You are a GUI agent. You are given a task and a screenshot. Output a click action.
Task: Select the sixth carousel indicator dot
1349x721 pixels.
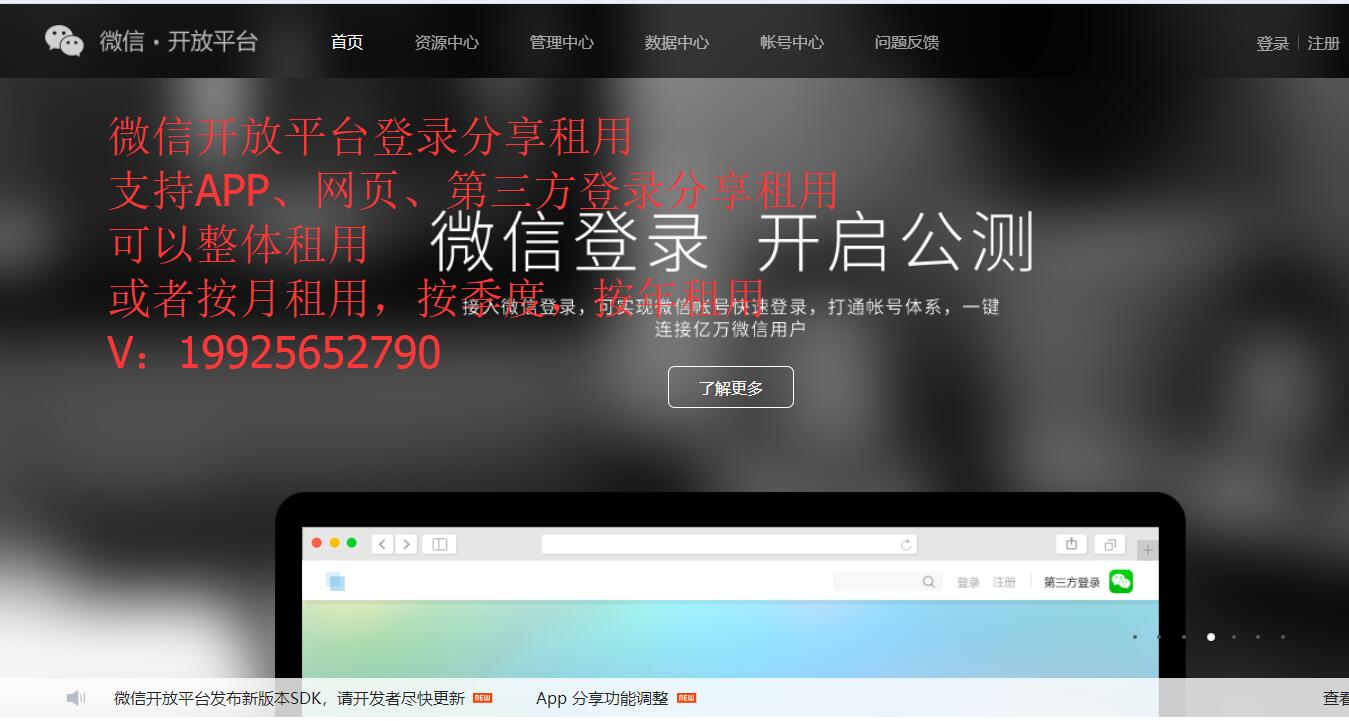1257,637
